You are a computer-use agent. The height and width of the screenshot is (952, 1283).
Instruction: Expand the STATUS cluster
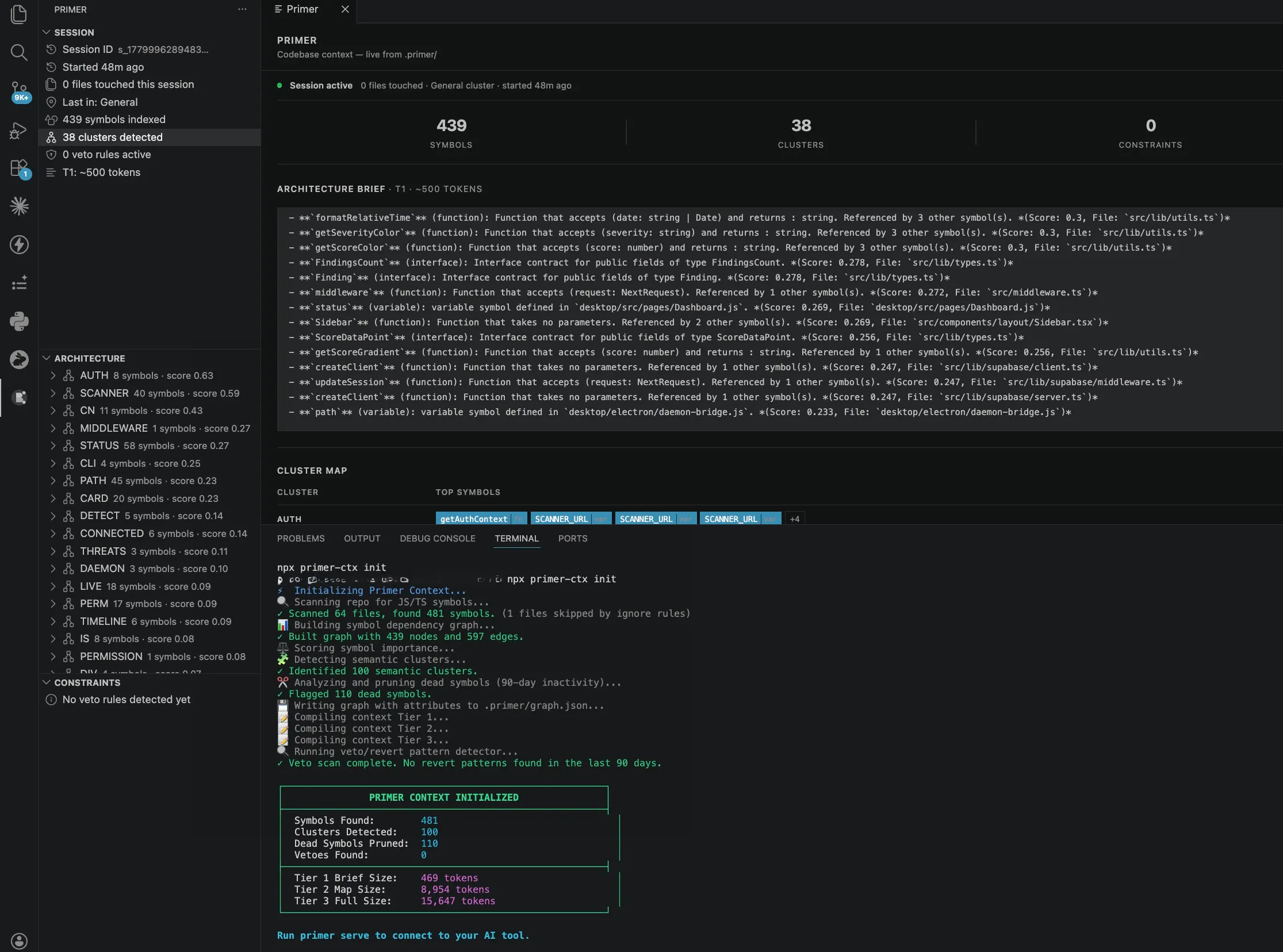pyautogui.click(x=53, y=446)
